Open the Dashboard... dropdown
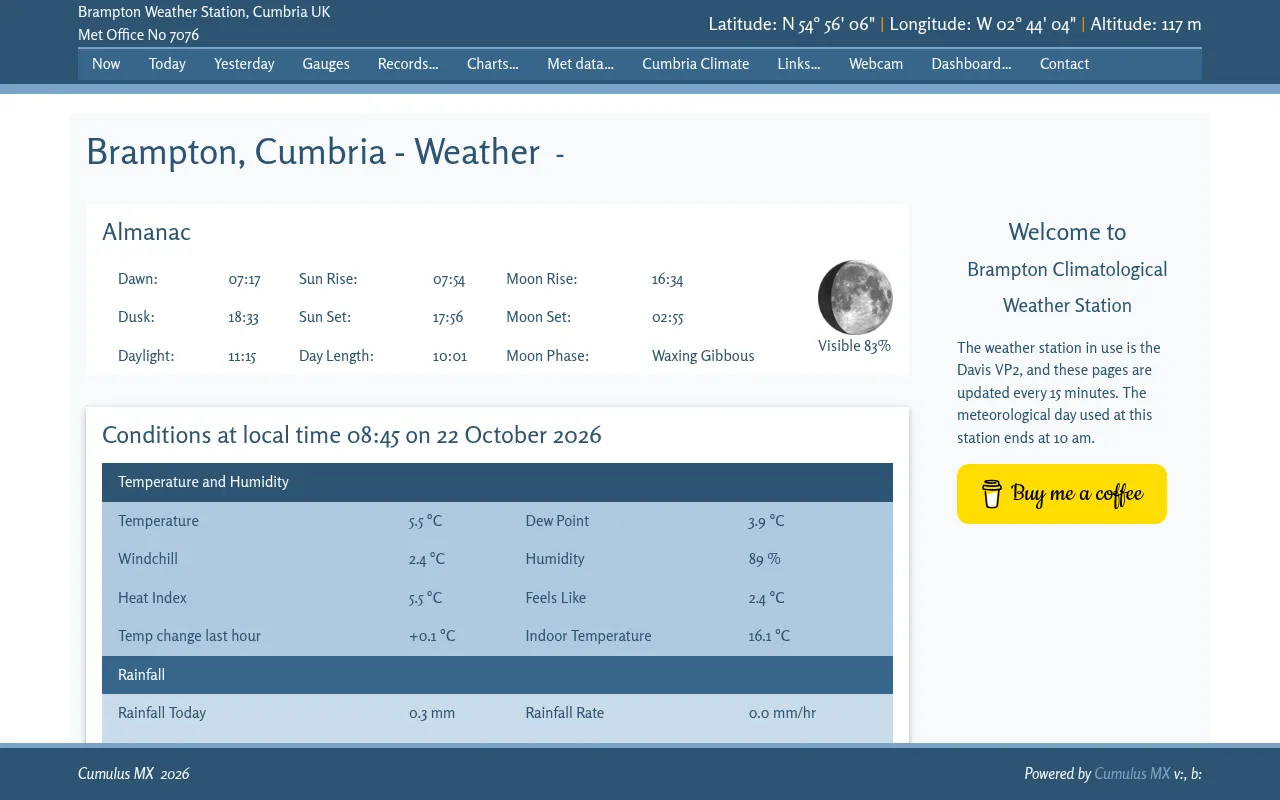 click(971, 64)
